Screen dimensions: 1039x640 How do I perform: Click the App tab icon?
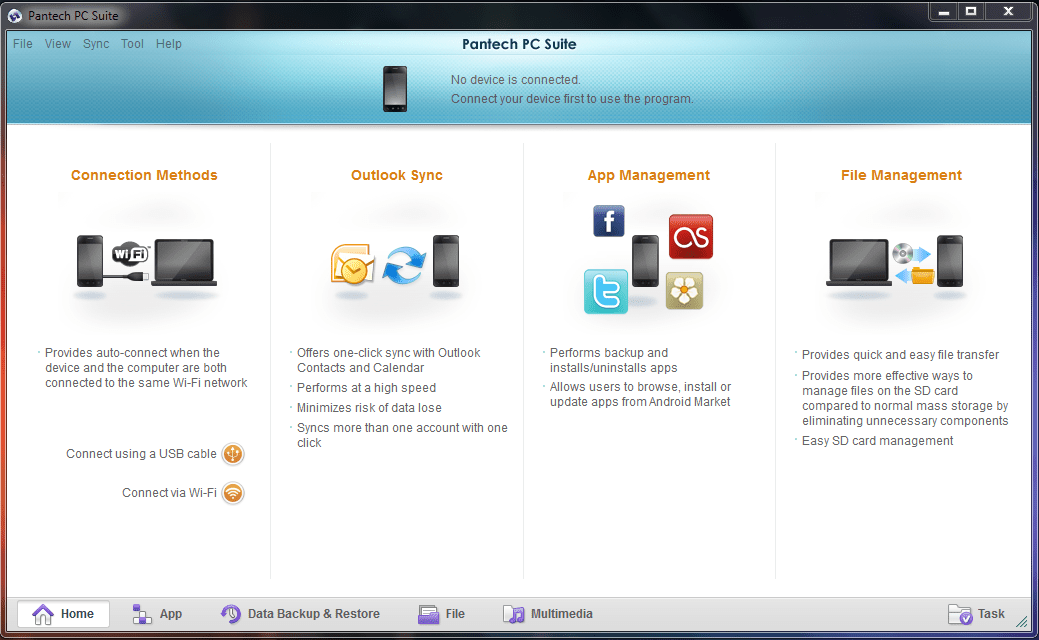[141, 614]
